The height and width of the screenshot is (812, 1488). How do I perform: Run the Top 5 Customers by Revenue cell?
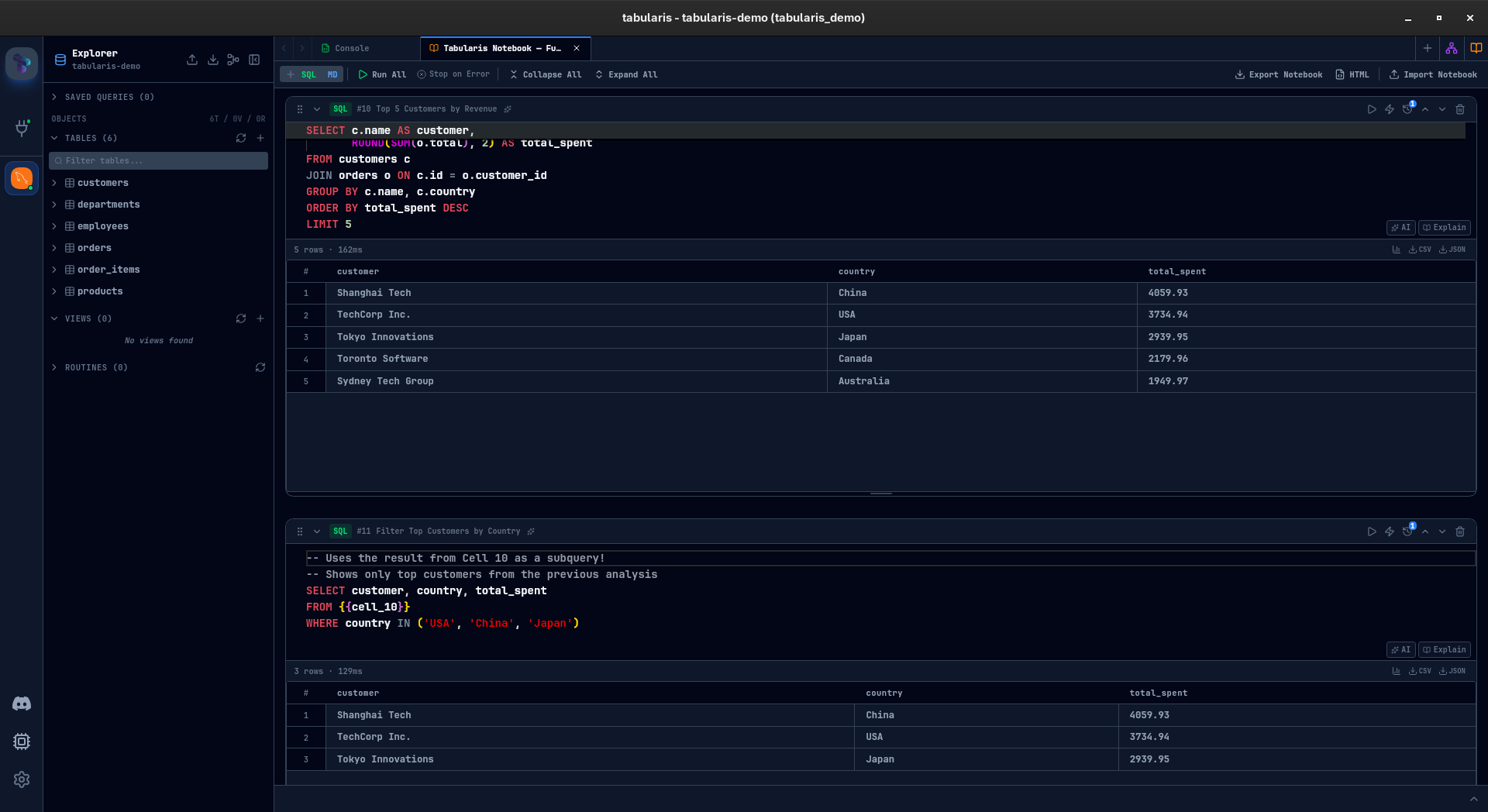(1371, 109)
